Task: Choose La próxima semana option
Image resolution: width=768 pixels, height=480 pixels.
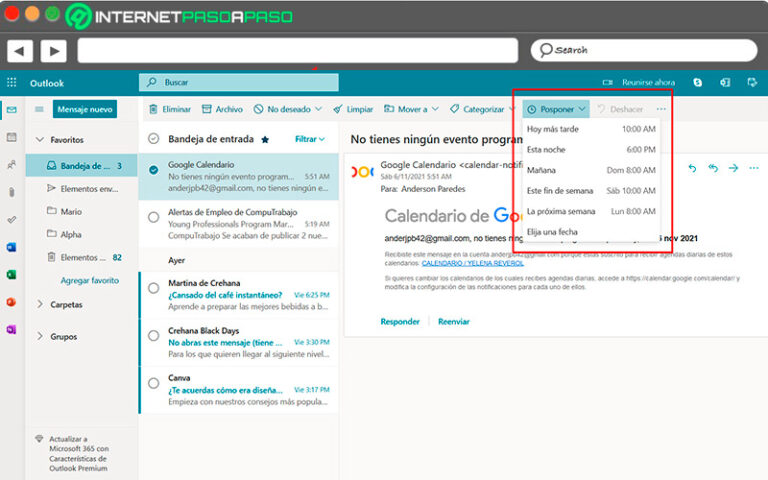Action: [591, 211]
